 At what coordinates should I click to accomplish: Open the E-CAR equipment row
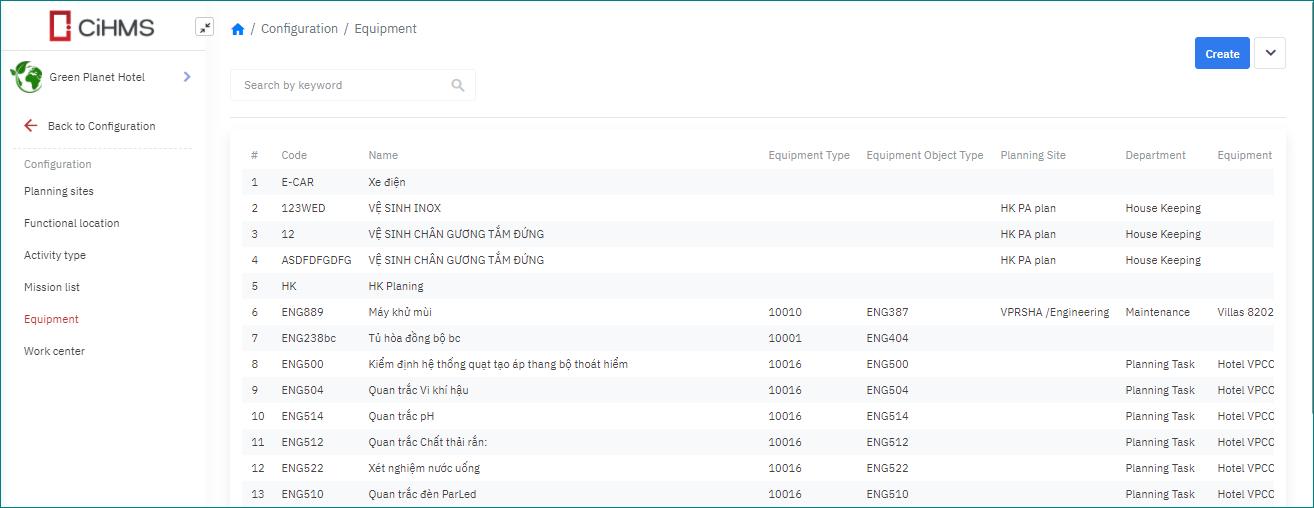click(300, 182)
